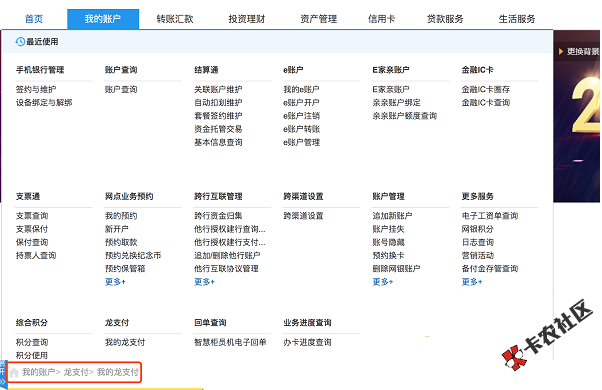602x390 pixels.
Task: Select the 我的账户 tab
Action: point(103,19)
